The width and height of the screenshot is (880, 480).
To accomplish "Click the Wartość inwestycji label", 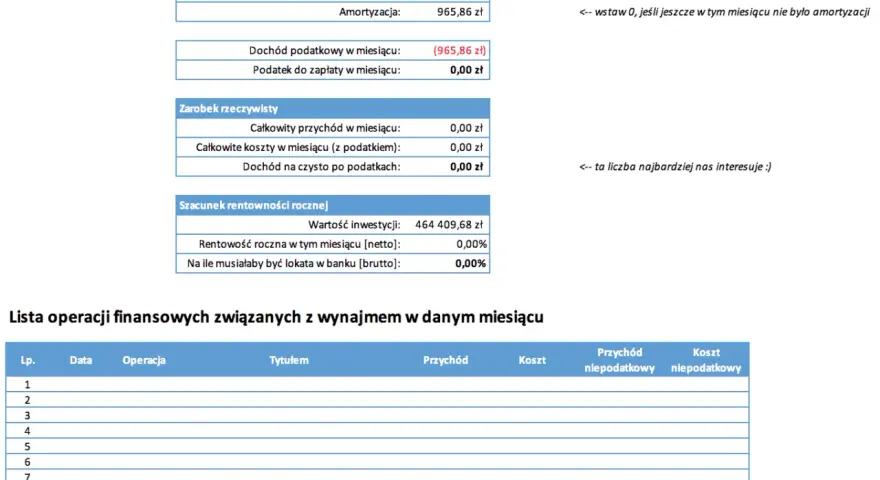I will coord(354,225).
